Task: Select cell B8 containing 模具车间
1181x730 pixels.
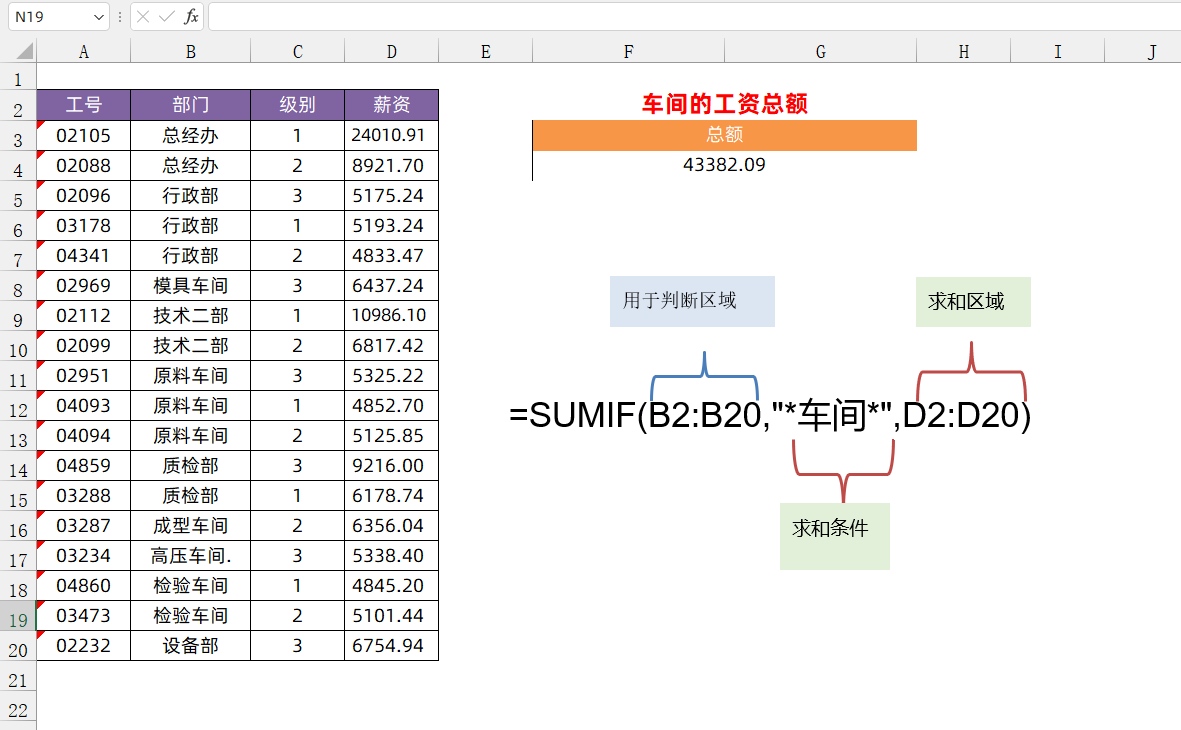Action: point(190,285)
